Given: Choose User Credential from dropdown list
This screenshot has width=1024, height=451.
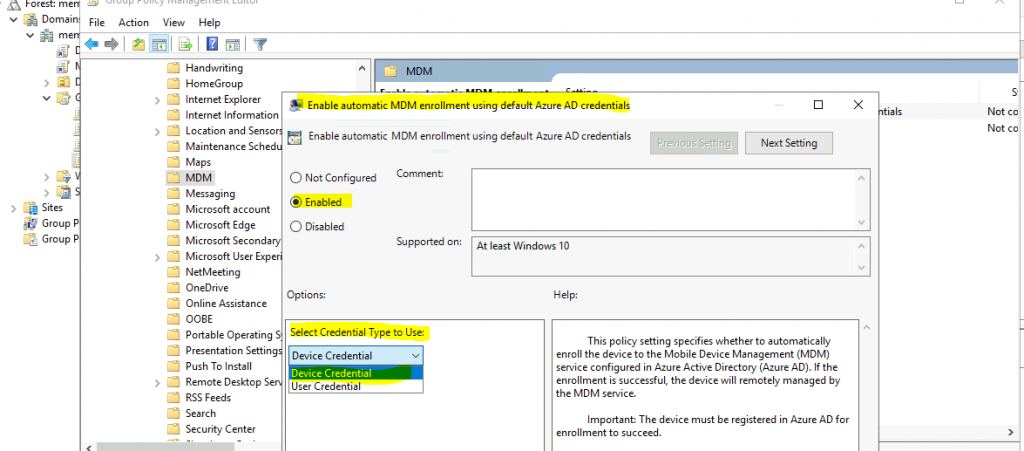Looking at the screenshot, I should (x=356, y=386).
